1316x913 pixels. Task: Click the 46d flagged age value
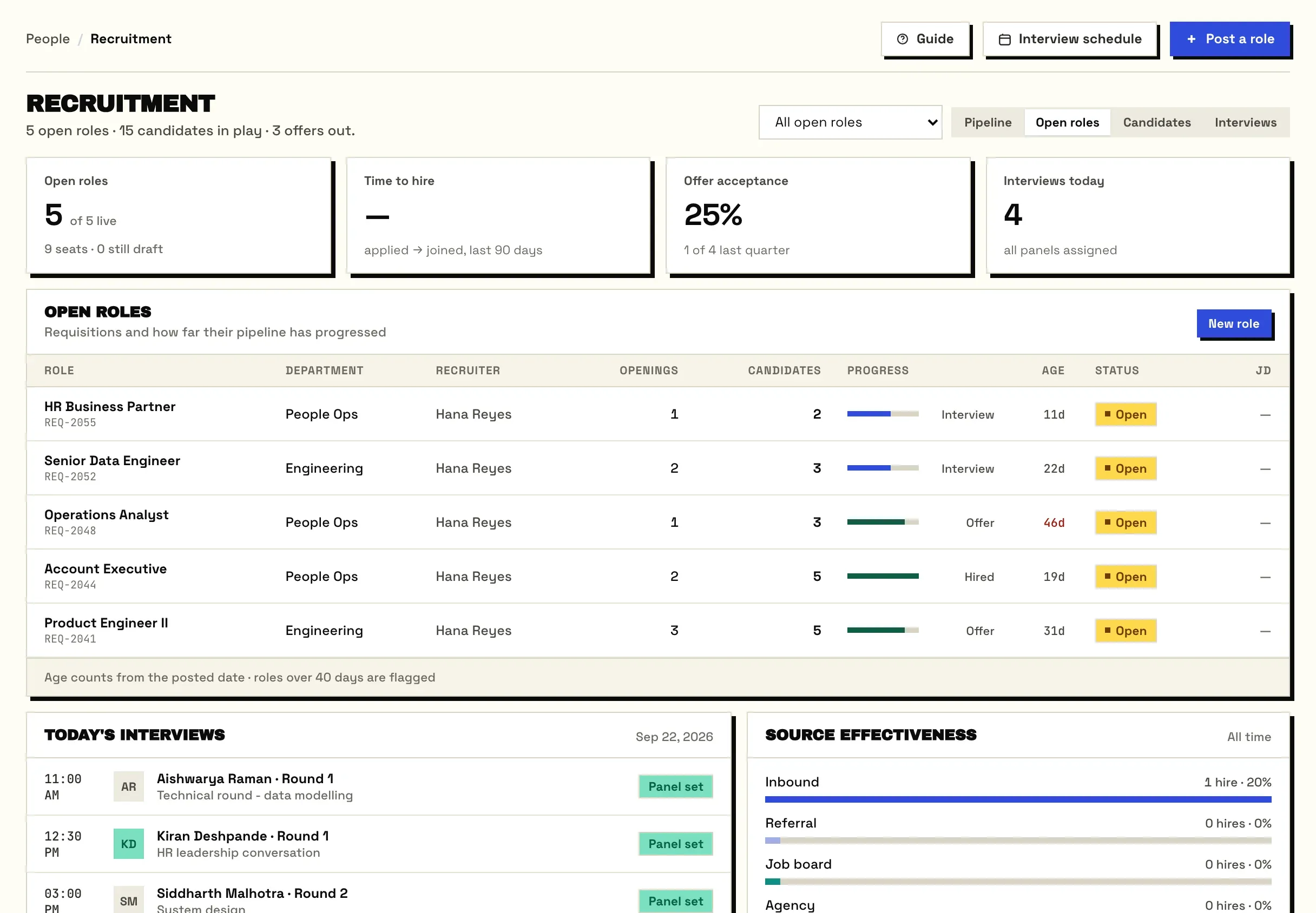pos(1054,522)
